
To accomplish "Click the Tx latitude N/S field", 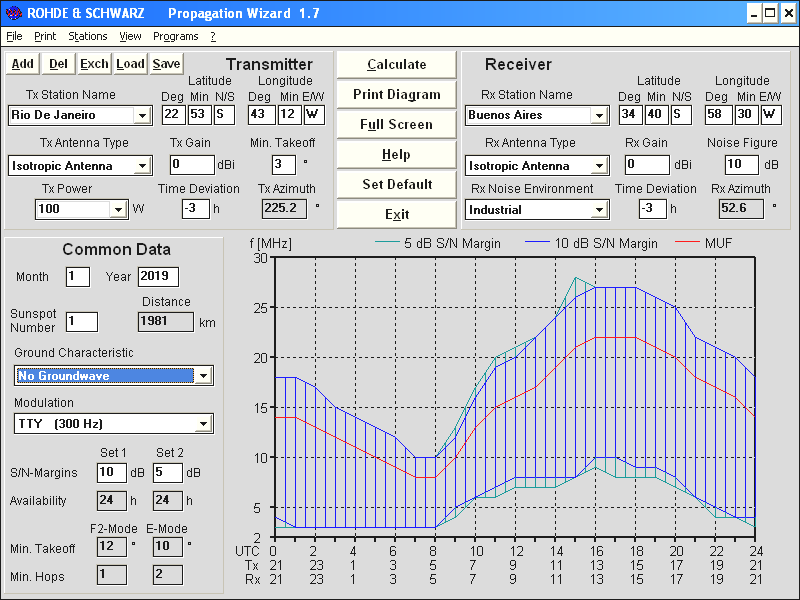I will (224, 115).
